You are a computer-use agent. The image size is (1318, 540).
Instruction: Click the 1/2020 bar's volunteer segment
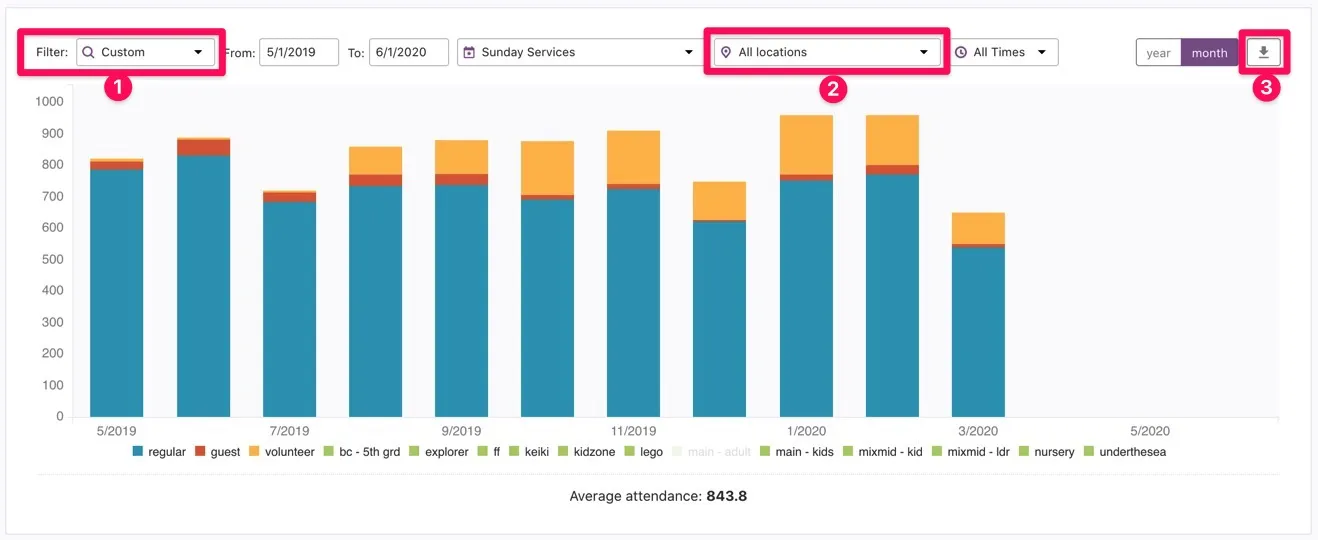[x=806, y=145]
